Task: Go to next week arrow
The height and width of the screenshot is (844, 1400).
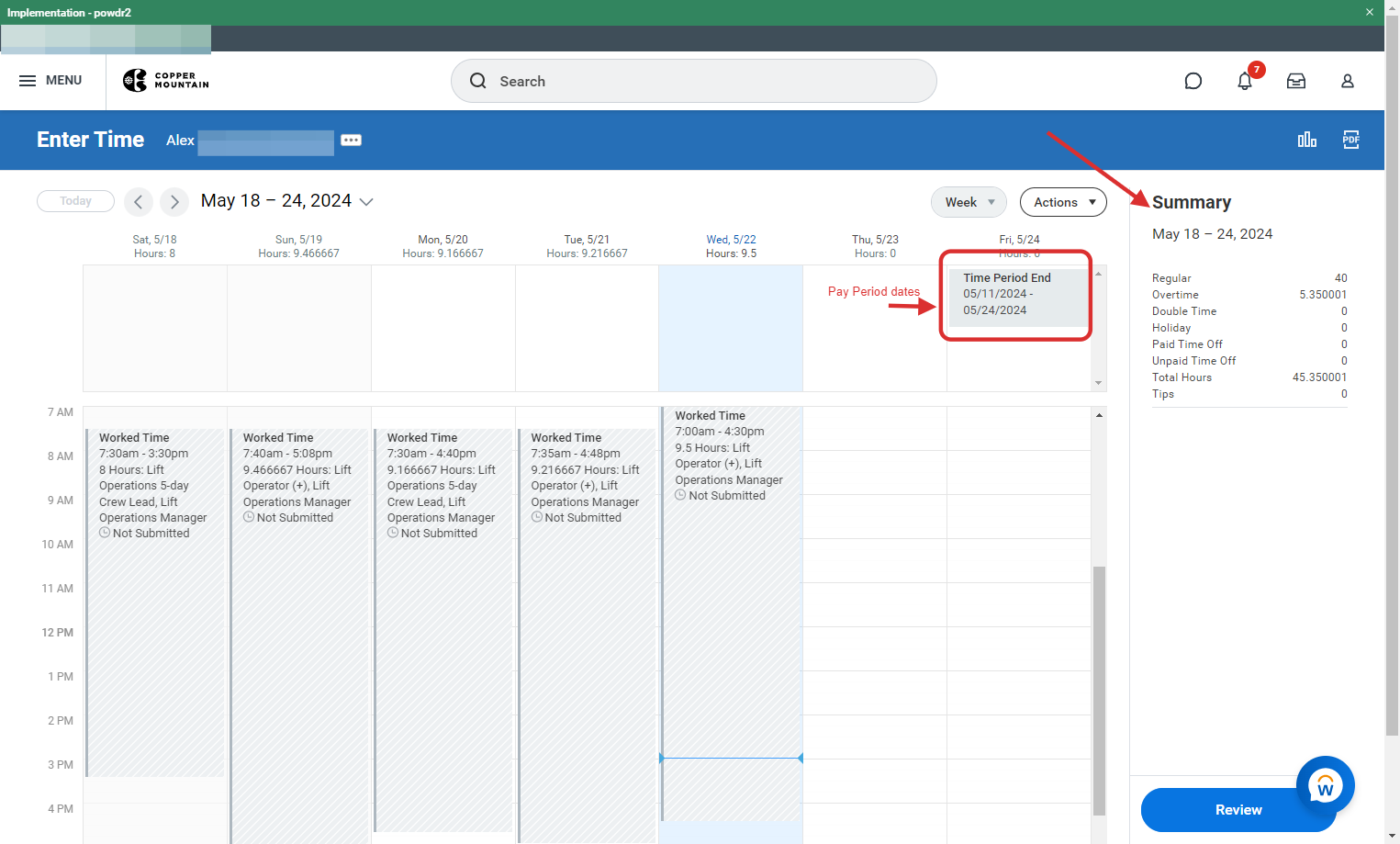Action: pos(174,201)
